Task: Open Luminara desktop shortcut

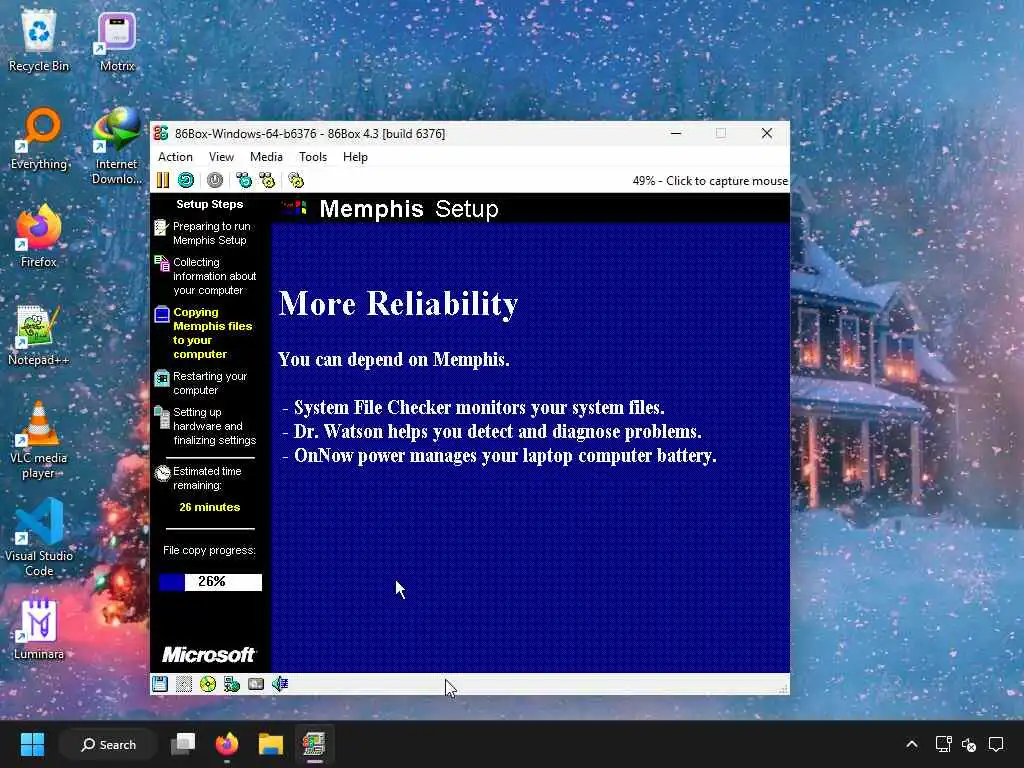Action: pyautogui.click(x=39, y=628)
